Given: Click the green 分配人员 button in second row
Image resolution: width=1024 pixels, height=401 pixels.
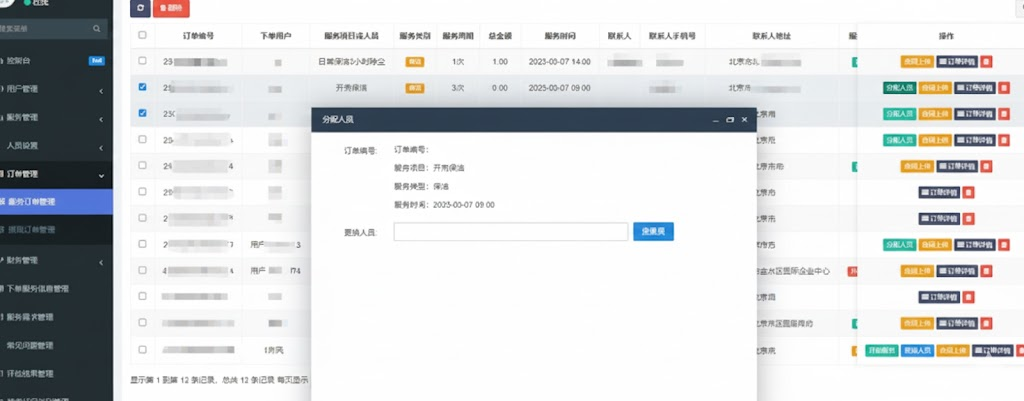Looking at the screenshot, I should pyautogui.click(x=899, y=88).
